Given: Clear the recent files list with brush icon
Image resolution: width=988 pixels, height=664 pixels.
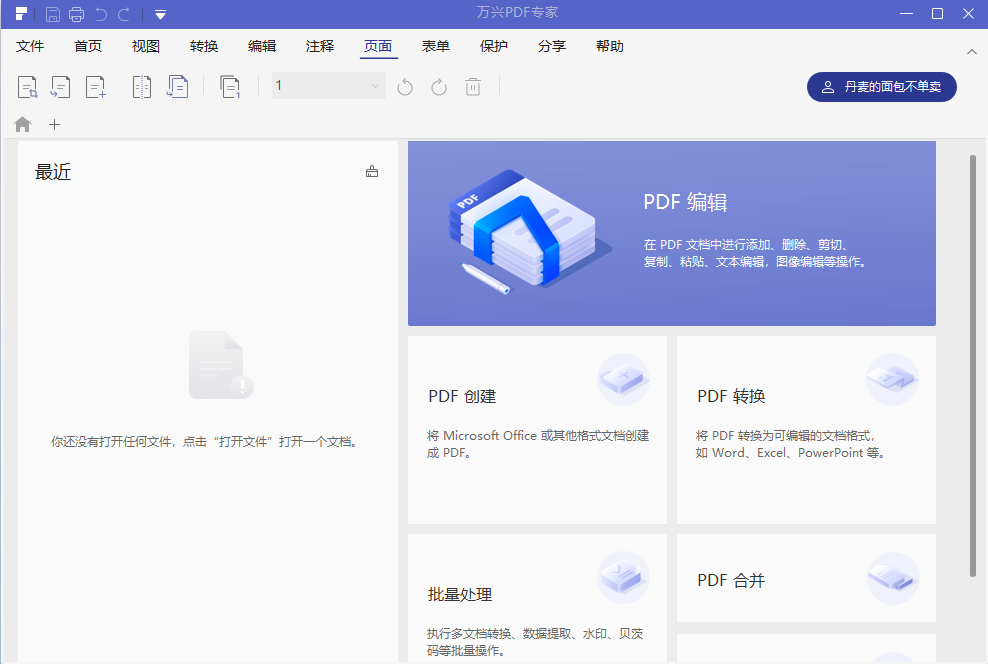Looking at the screenshot, I should click(371, 171).
